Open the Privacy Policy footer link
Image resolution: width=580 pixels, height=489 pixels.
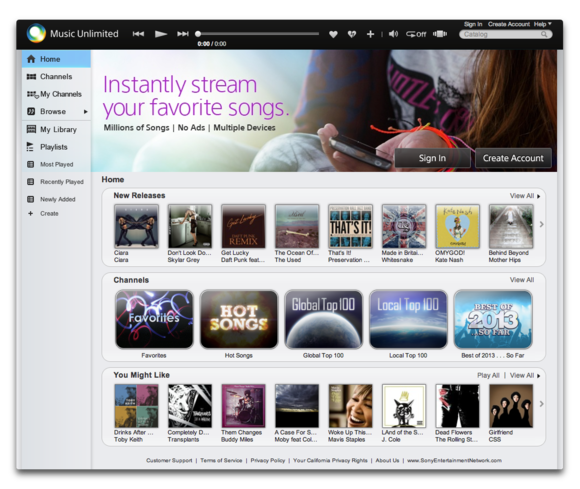[268, 461]
